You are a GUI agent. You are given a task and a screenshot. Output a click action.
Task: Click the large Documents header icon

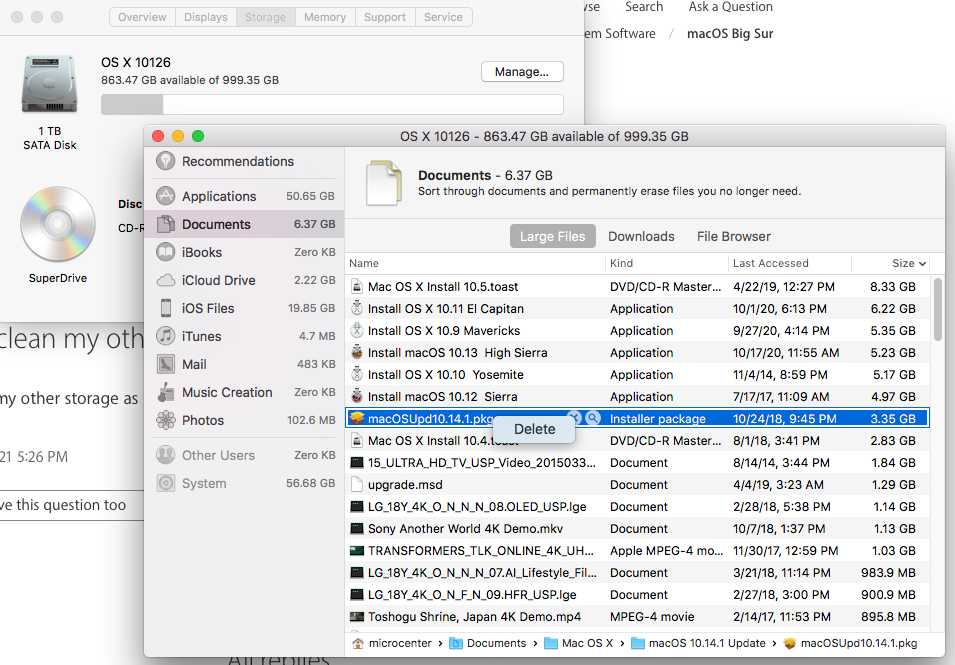(x=384, y=183)
